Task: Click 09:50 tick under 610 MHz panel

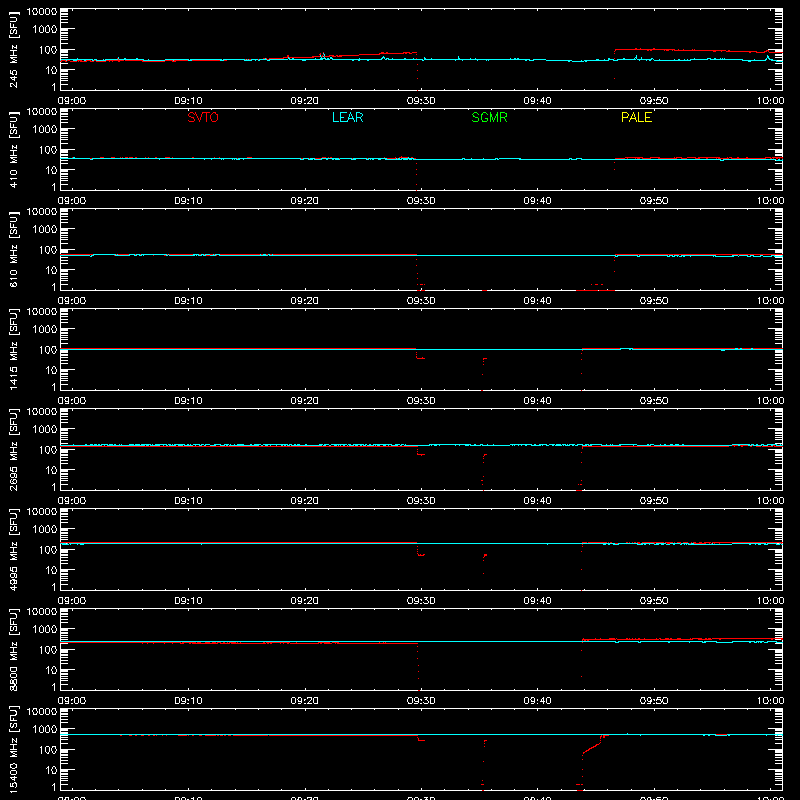Action: pyautogui.click(x=654, y=301)
